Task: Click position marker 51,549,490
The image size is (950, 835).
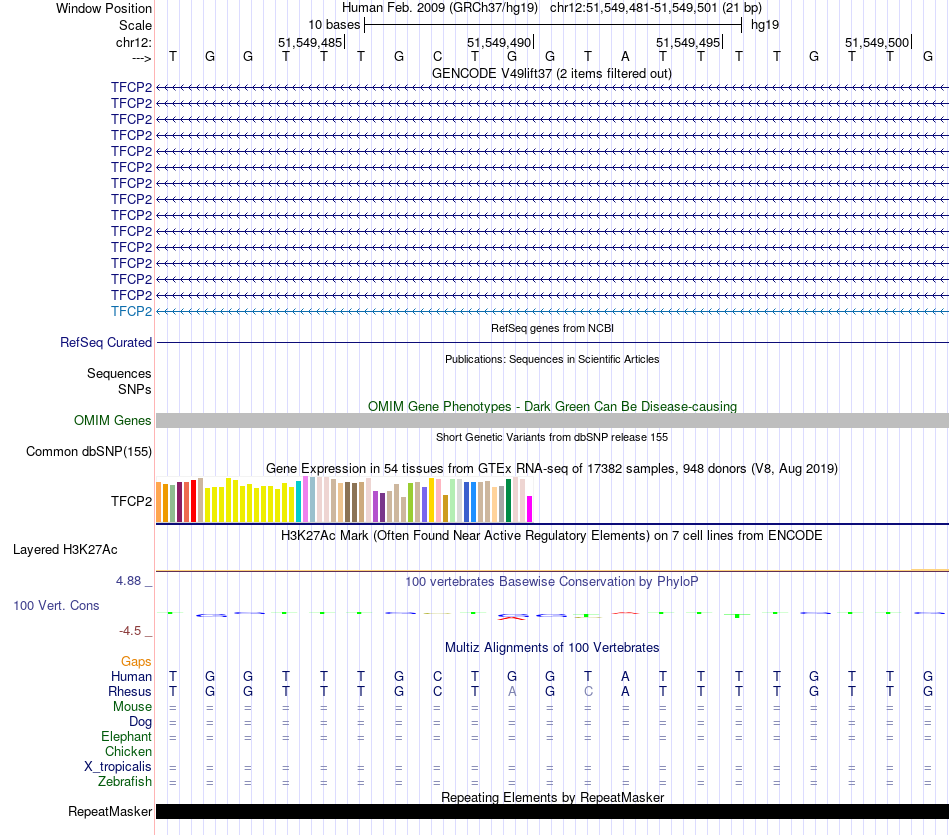Action: (x=500, y=42)
